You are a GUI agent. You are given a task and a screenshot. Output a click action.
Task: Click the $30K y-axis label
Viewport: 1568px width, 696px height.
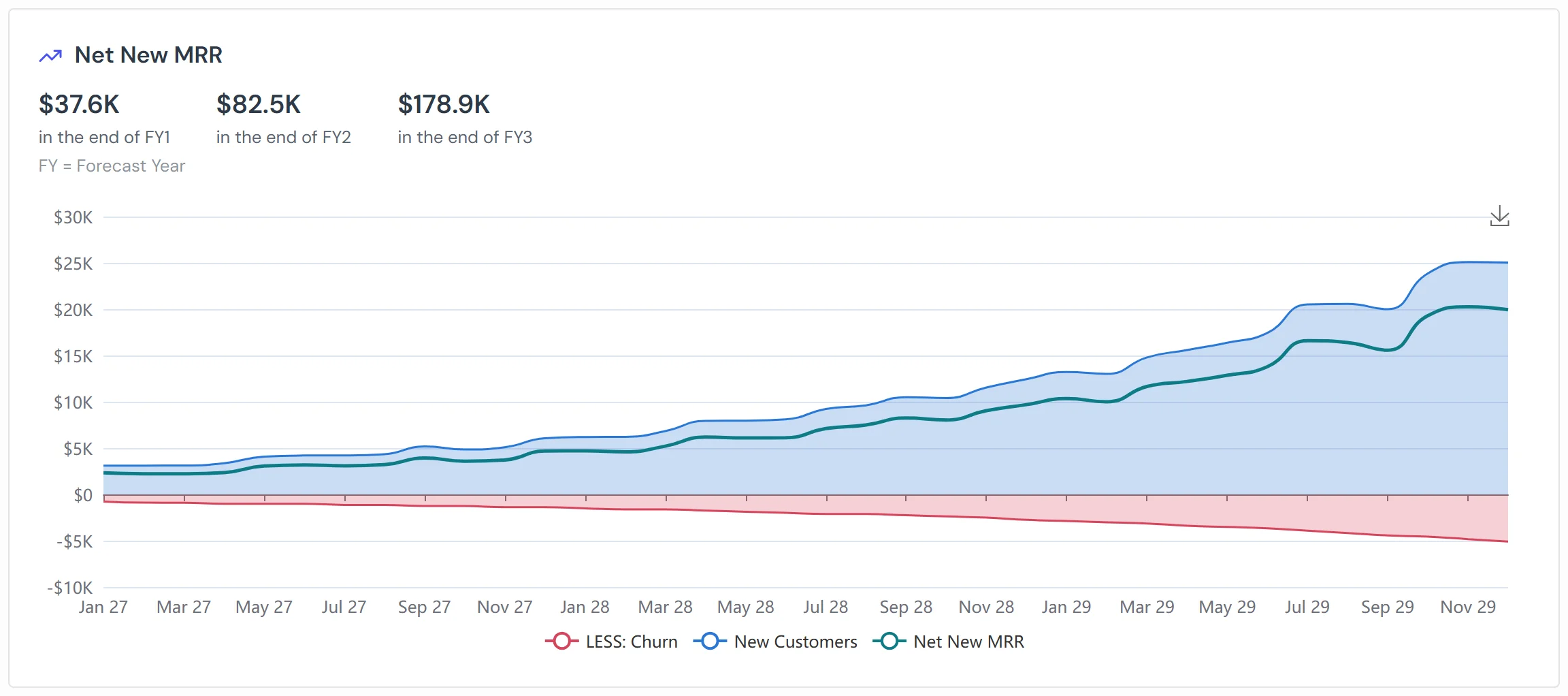73,217
